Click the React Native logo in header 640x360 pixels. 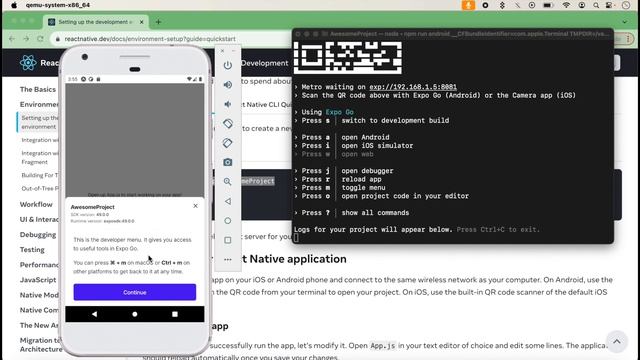(28, 63)
